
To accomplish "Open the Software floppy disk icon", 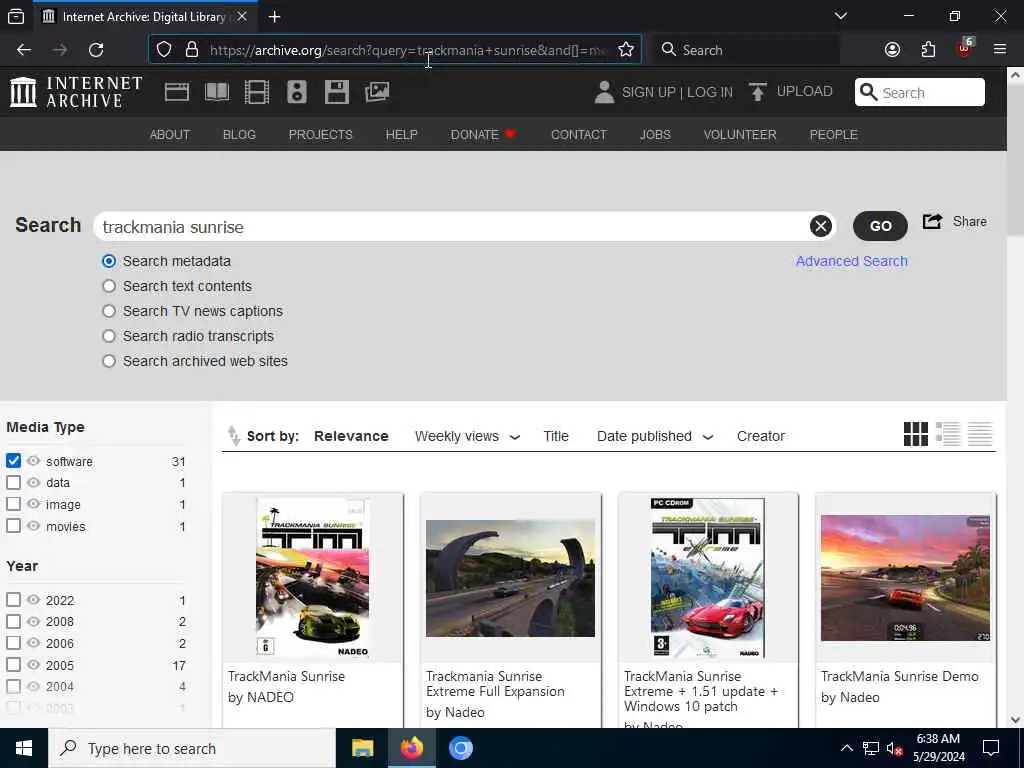I will (337, 92).
